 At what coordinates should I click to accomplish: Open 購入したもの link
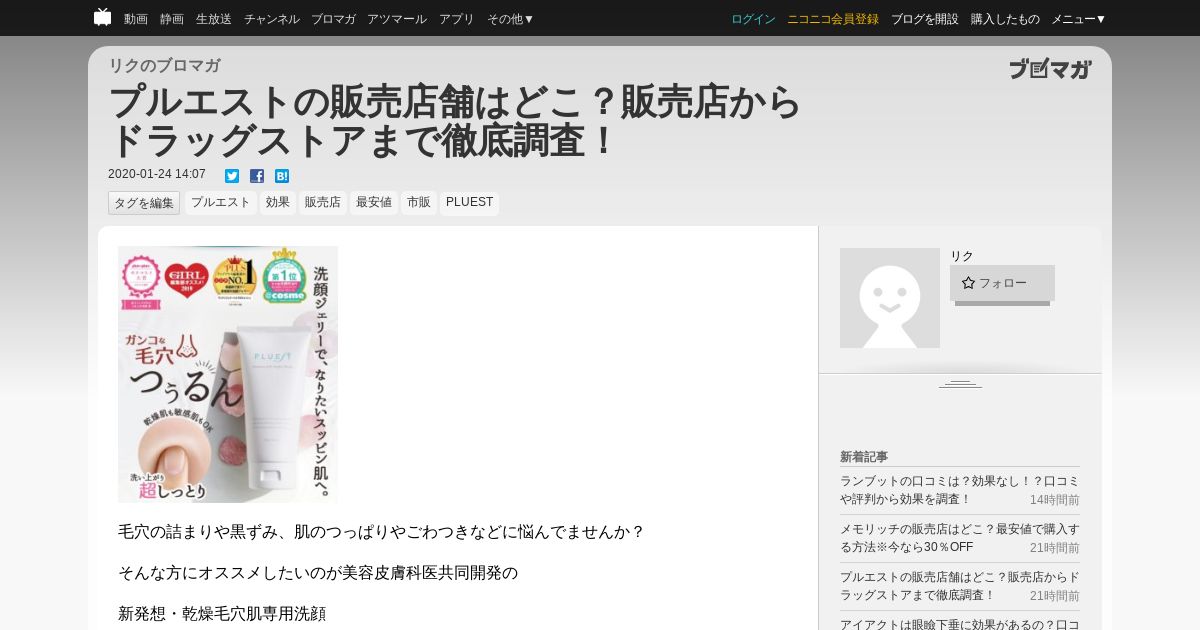(x=1005, y=19)
